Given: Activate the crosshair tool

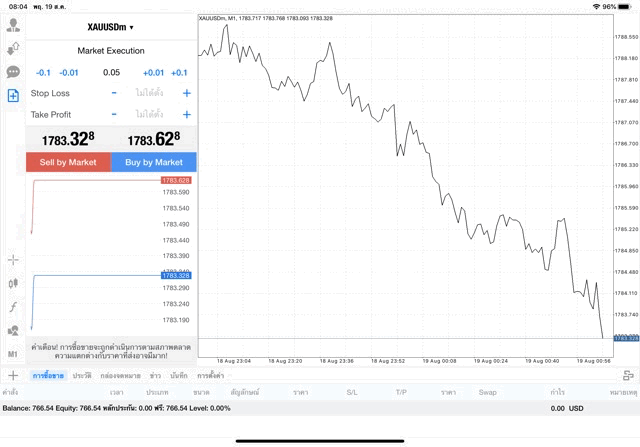Looking at the screenshot, I should point(13,260).
